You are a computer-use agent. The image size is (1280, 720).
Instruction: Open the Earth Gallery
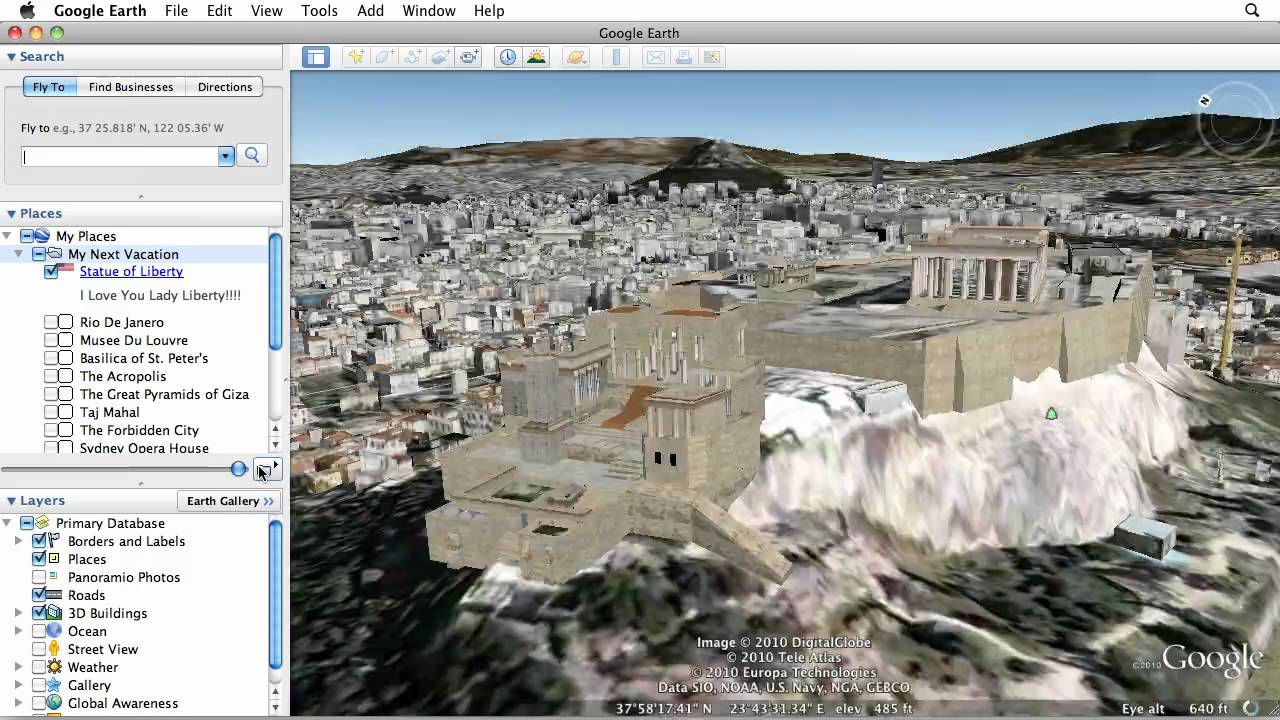[229, 500]
